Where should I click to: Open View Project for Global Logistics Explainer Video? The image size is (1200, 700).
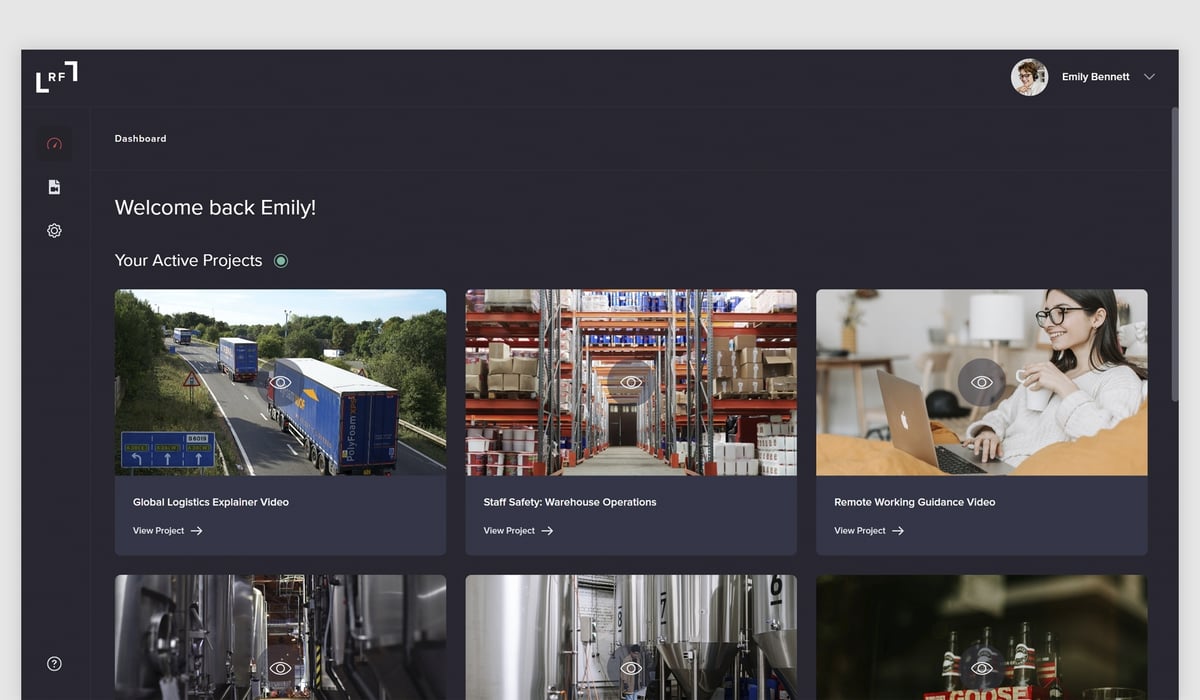[x=168, y=531]
